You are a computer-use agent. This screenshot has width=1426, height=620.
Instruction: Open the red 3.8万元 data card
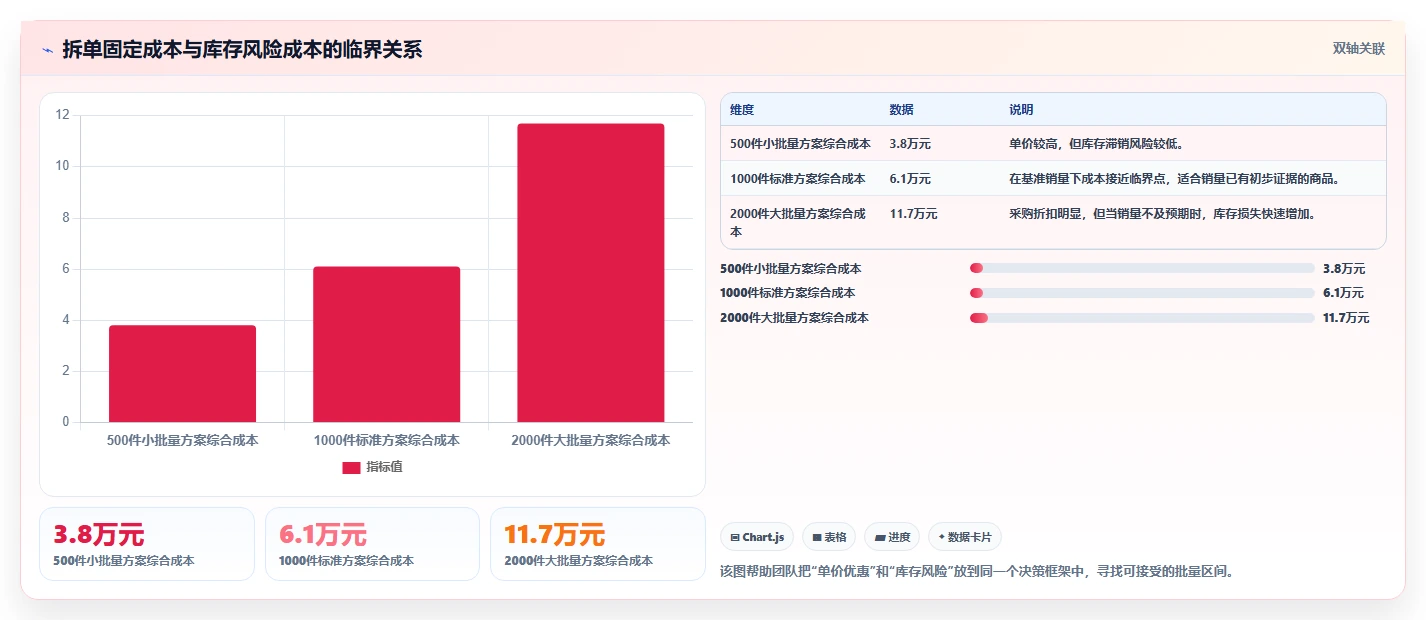pyautogui.click(x=147, y=544)
